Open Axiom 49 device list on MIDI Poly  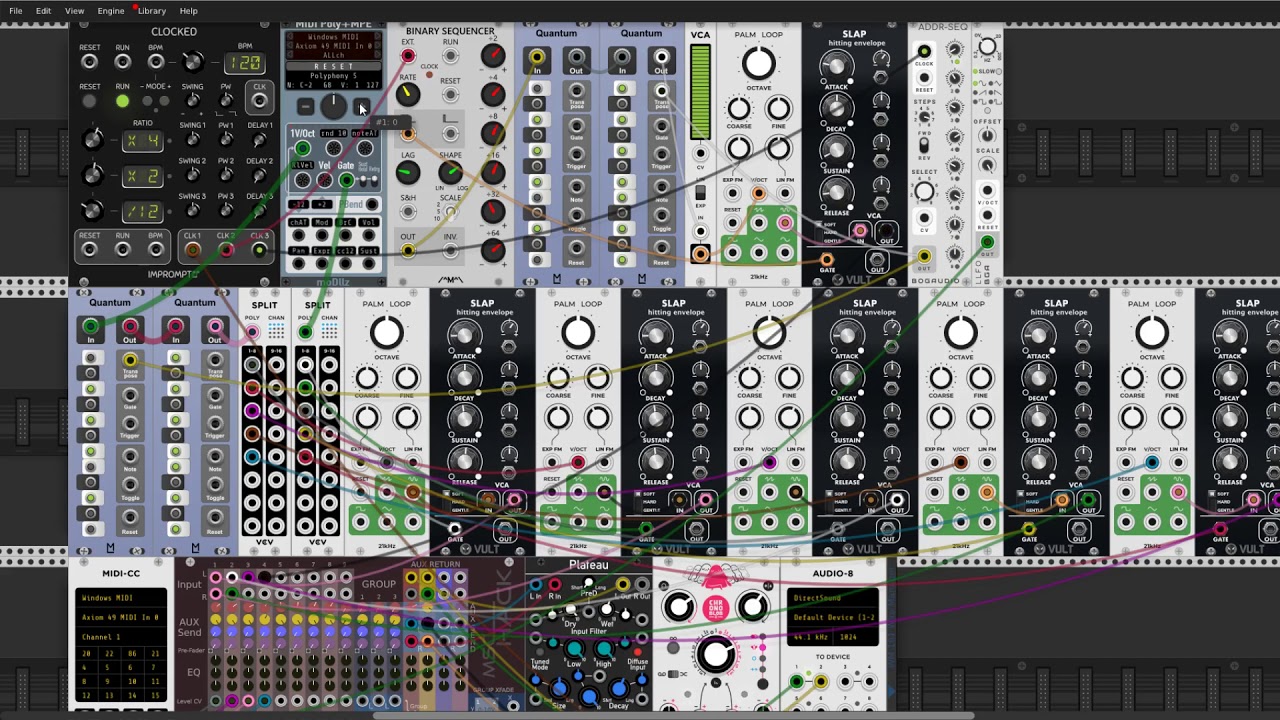point(334,46)
